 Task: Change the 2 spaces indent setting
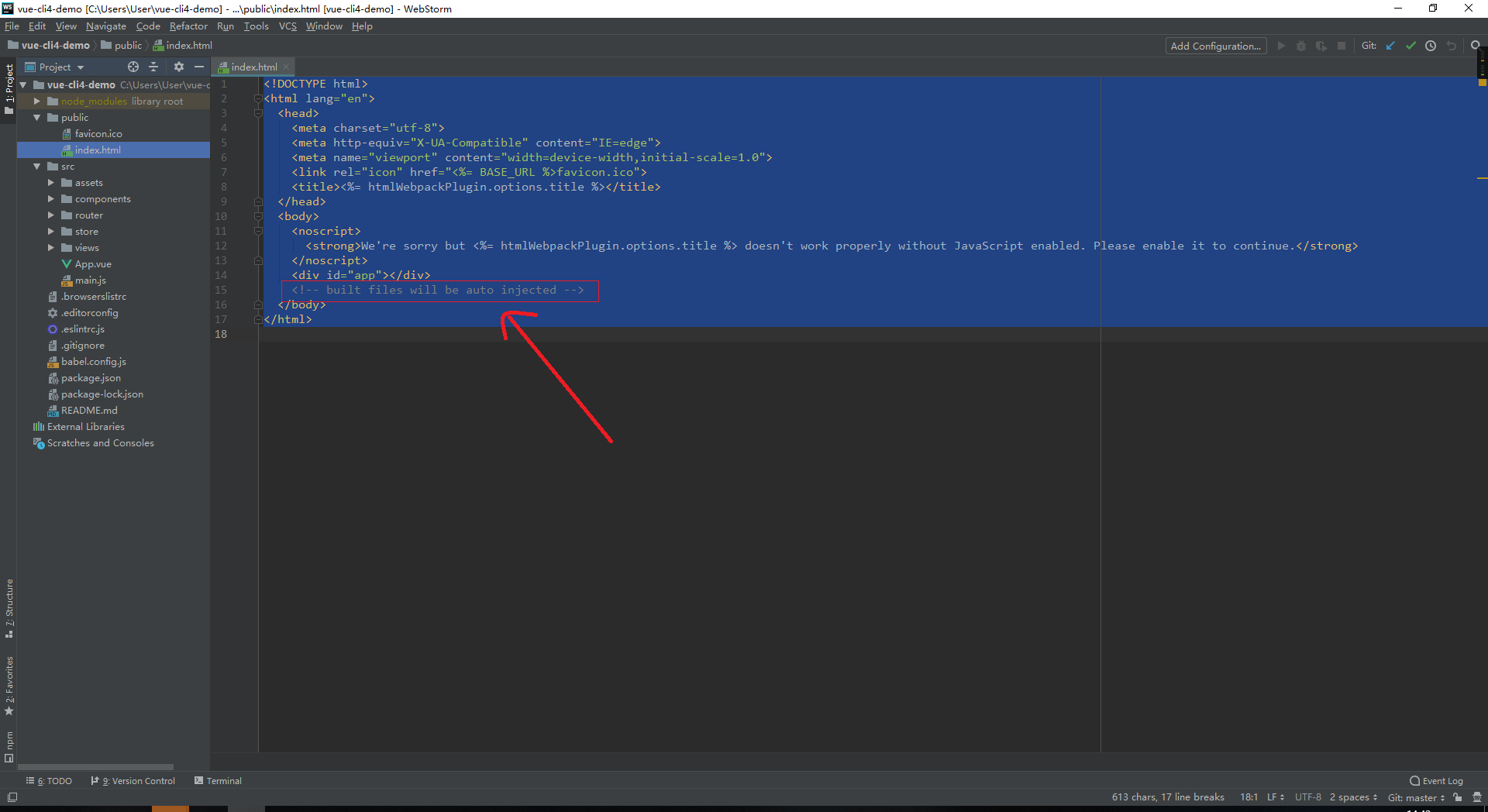1354,797
